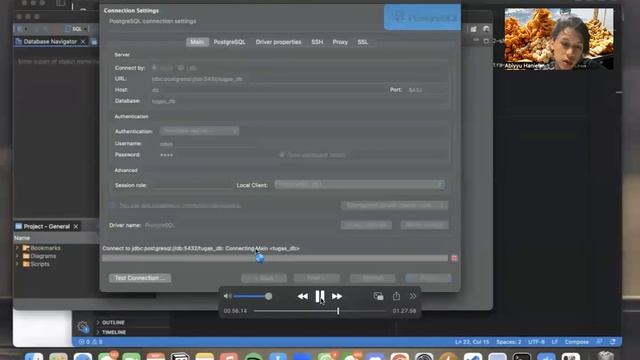Pause the video playback
Image resolution: width=640 pixels, height=360 pixels.
320,296
